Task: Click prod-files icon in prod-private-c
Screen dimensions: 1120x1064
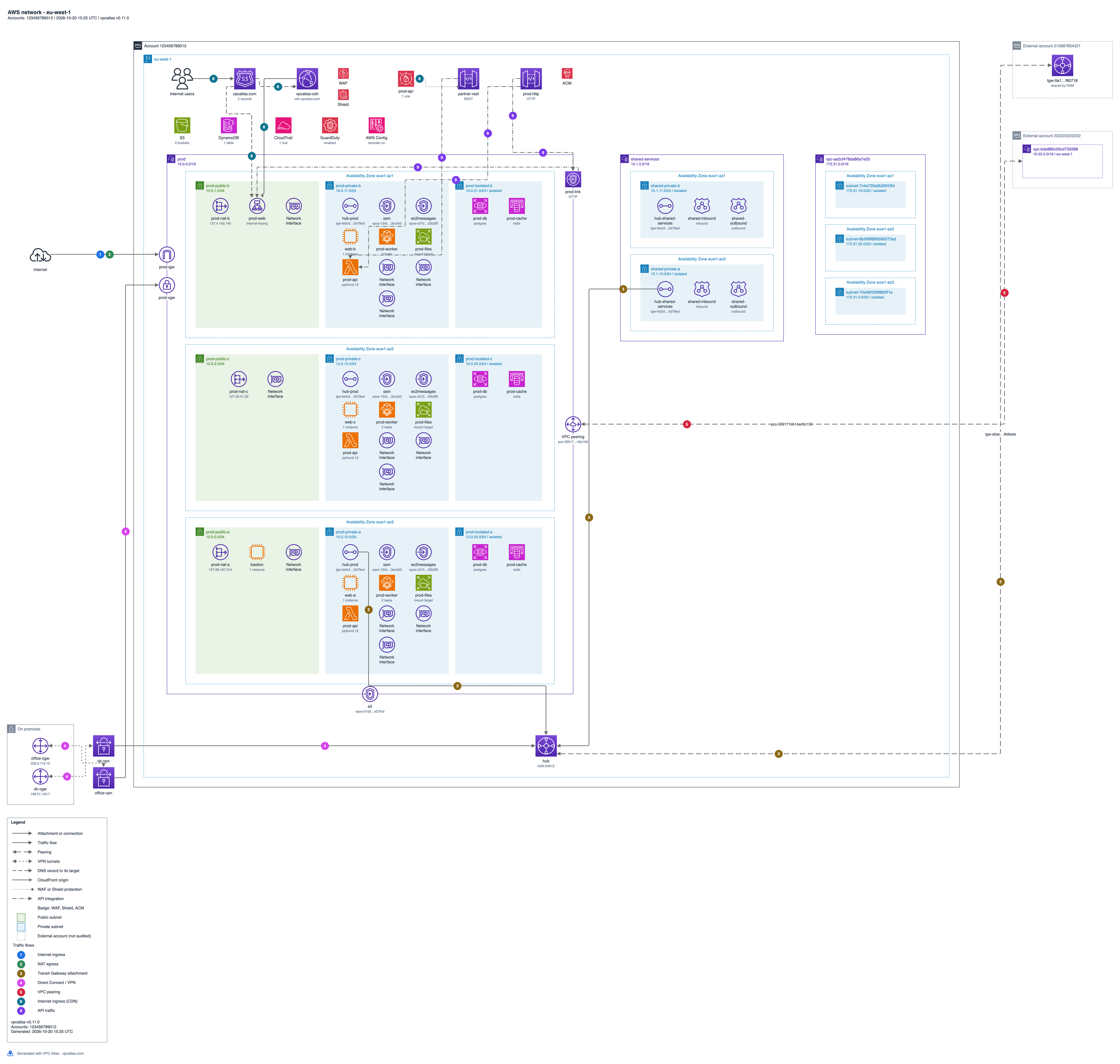Action: coord(423,410)
